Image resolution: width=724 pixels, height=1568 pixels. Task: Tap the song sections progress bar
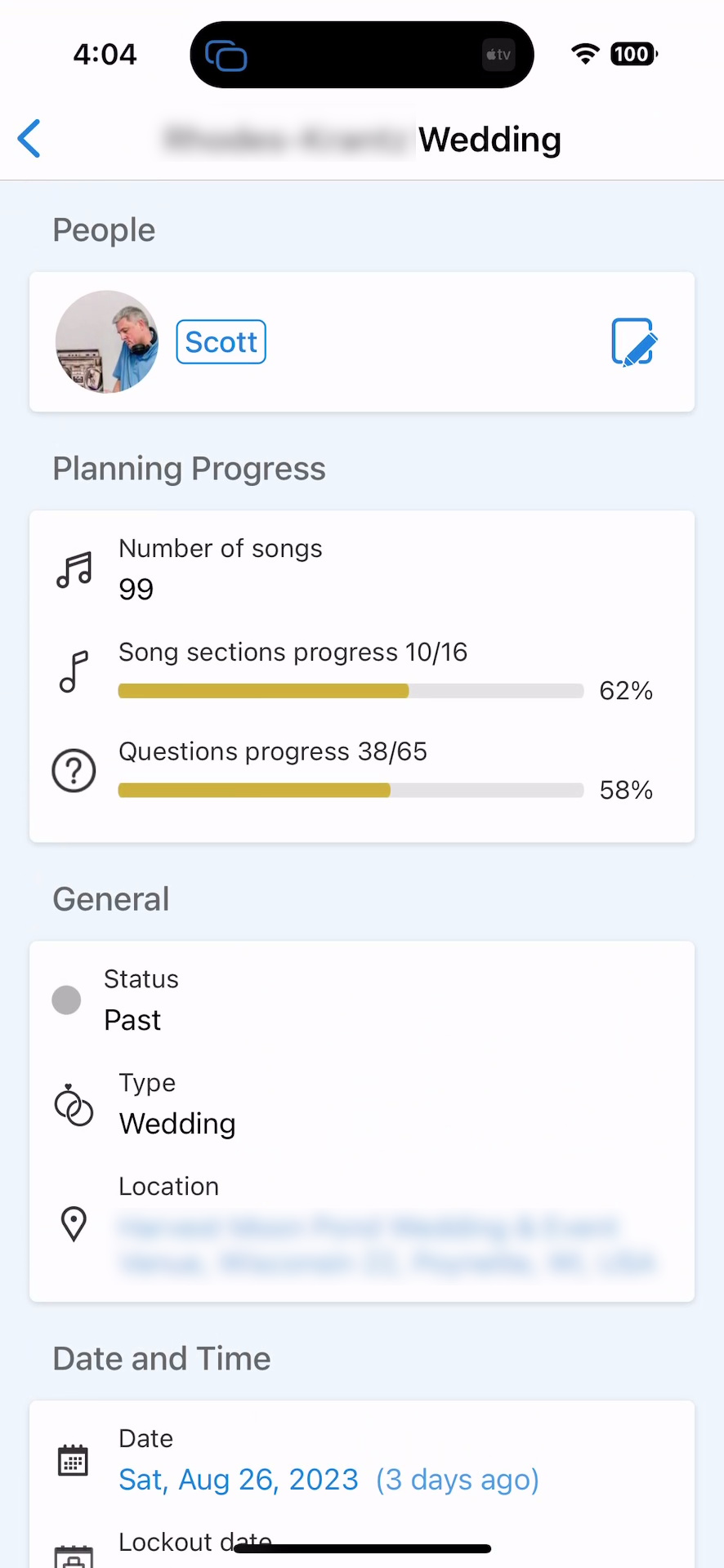(x=351, y=691)
